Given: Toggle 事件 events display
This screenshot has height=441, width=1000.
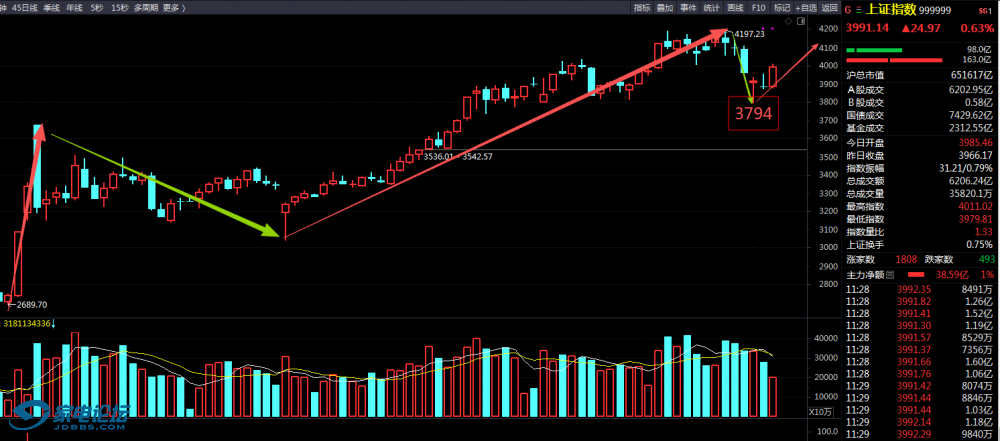Looking at the screenshot, I should click(688, 7).
